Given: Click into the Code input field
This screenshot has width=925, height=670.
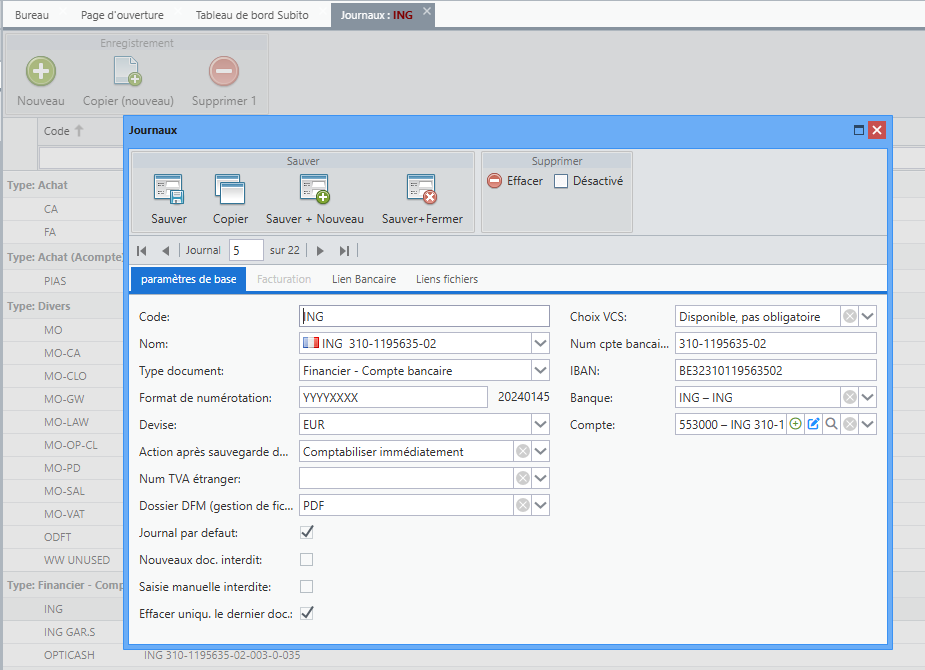Looking at the screenshot, I should tap(424, 317).
